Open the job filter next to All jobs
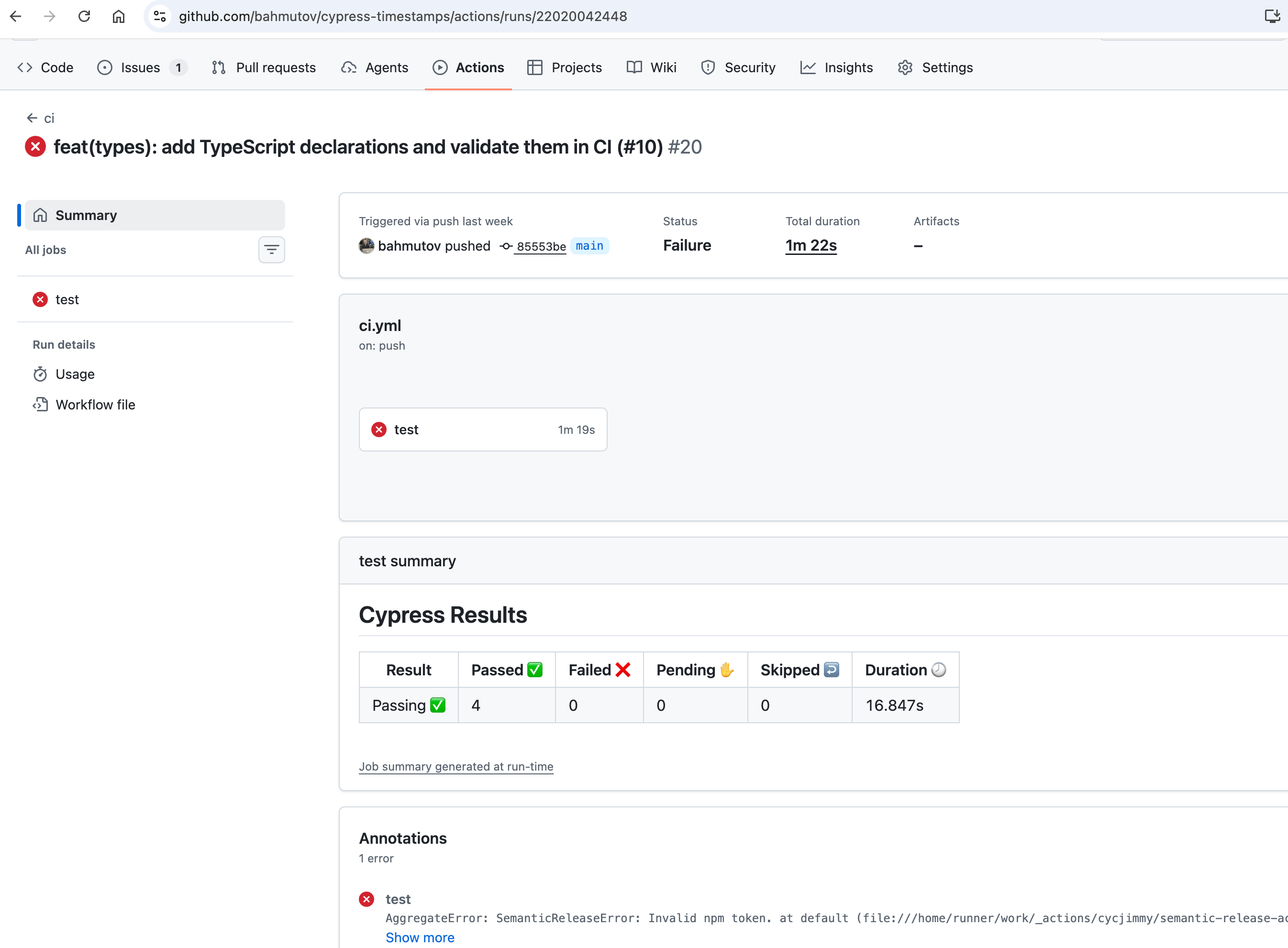 pos(271,250)
